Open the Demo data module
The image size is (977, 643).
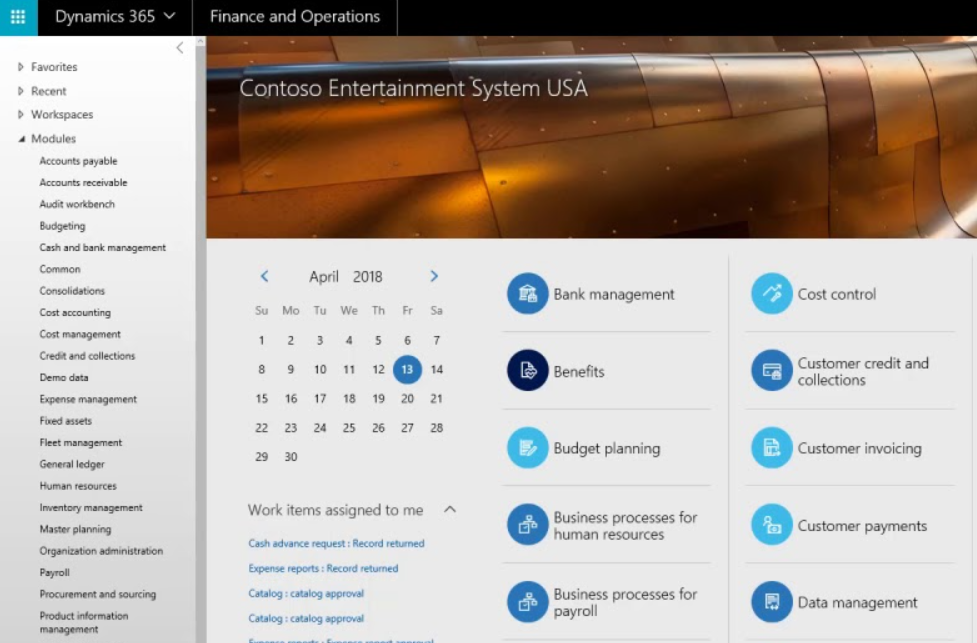point(64,378)
